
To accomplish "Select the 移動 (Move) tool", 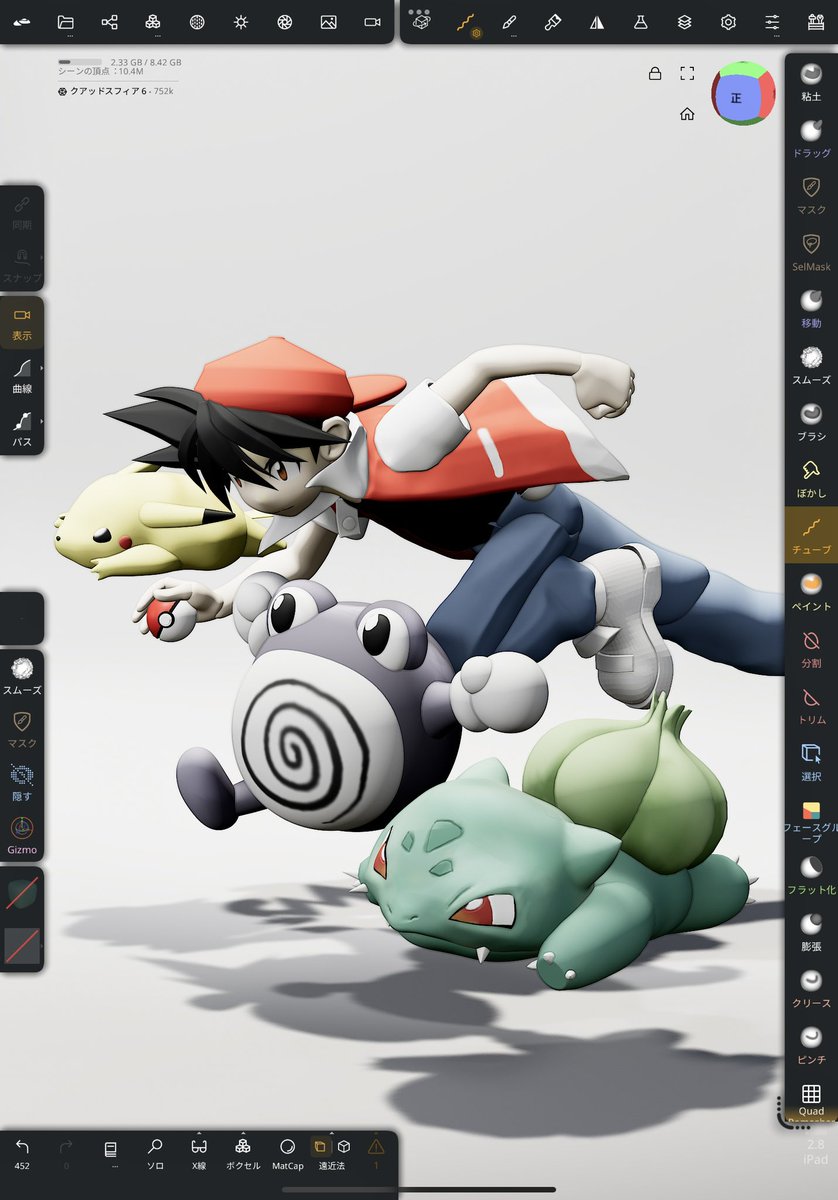I will click(811, 309).
